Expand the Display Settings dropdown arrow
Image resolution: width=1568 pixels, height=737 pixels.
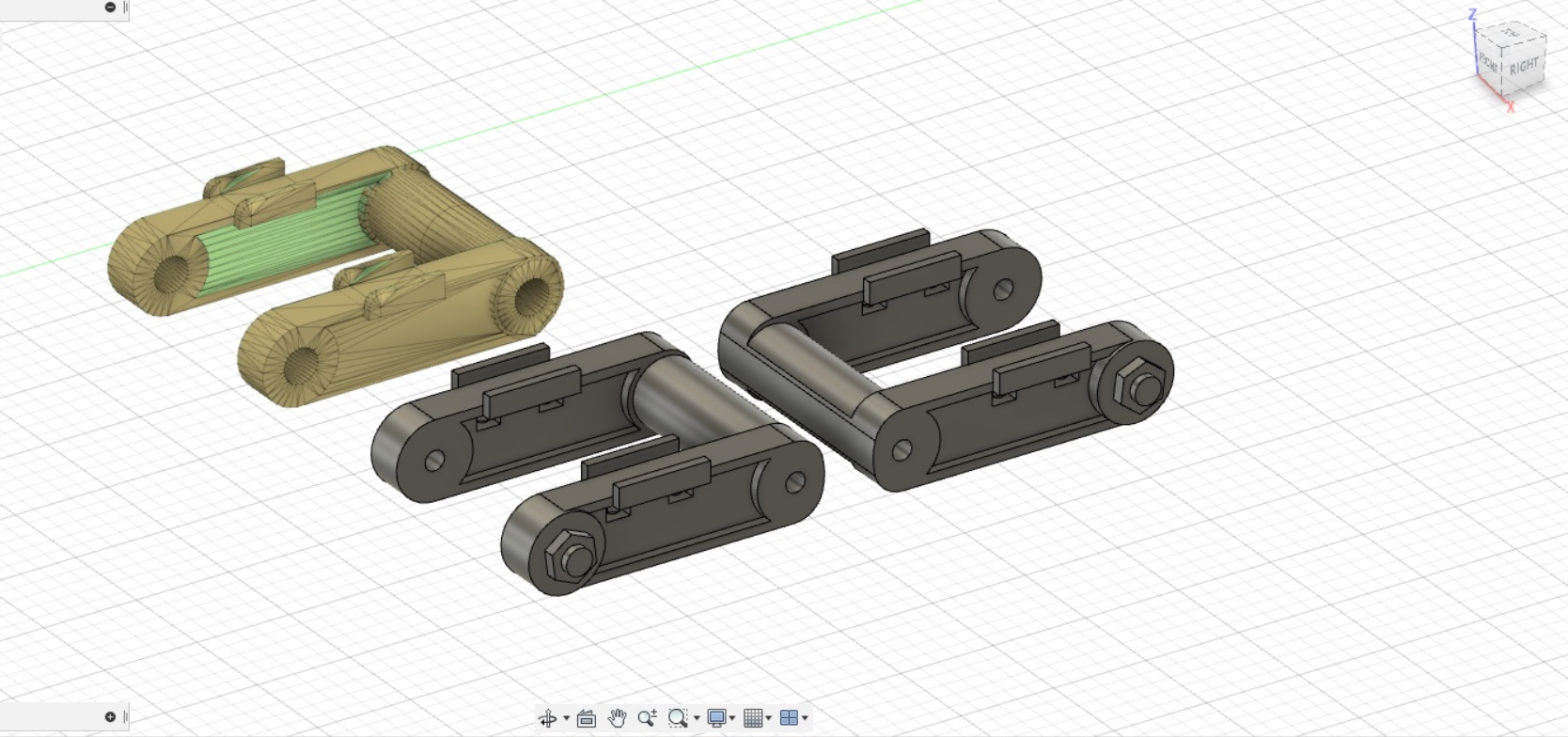coord(732,719)
